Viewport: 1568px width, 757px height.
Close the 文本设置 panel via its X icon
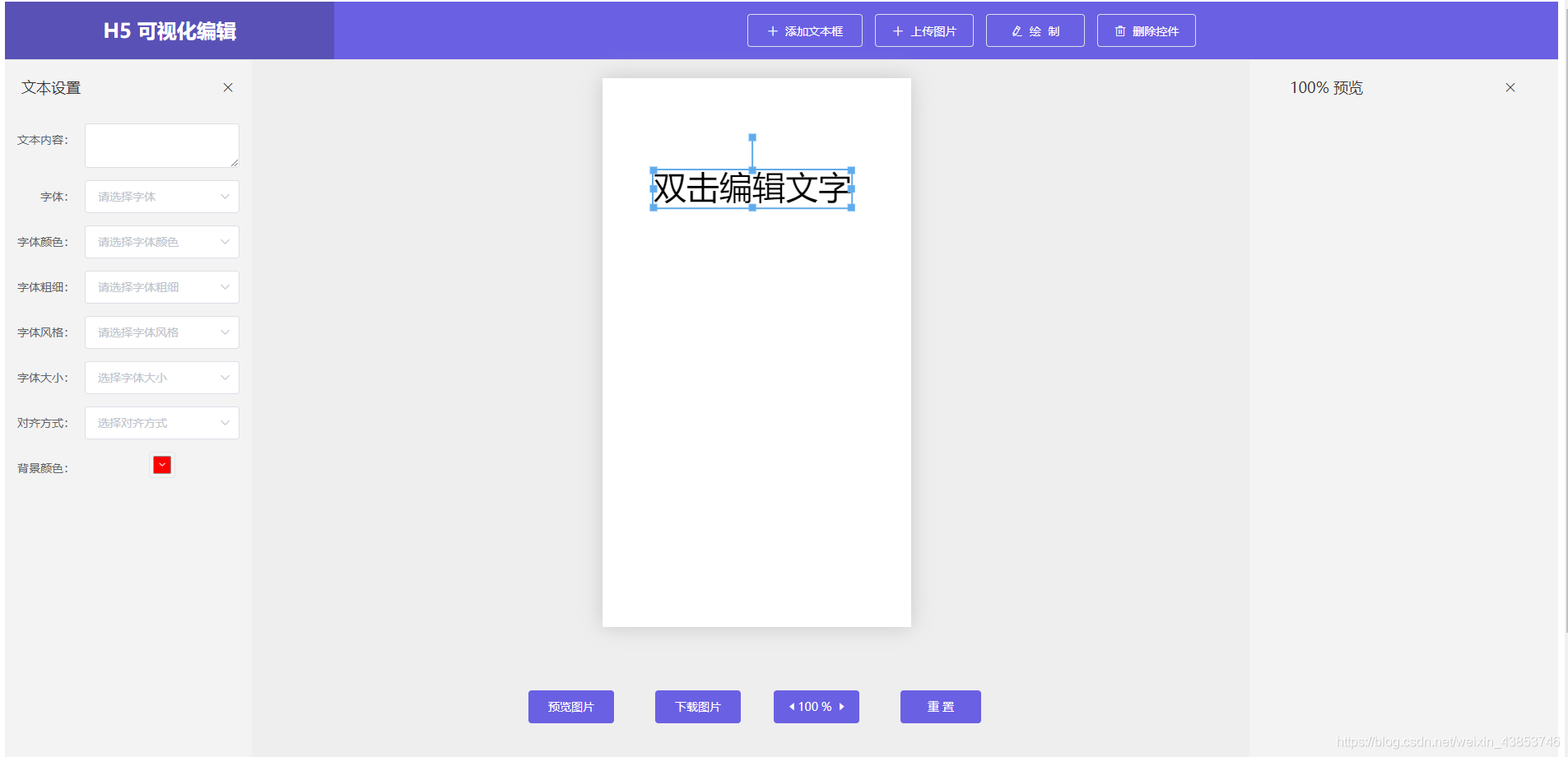tap(228, 87)
